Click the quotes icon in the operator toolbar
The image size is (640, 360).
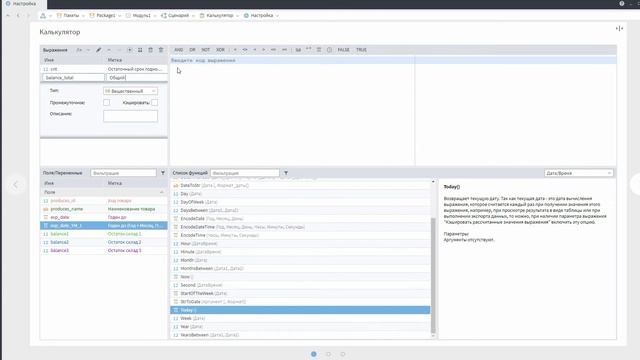click(x=309, y=49)
